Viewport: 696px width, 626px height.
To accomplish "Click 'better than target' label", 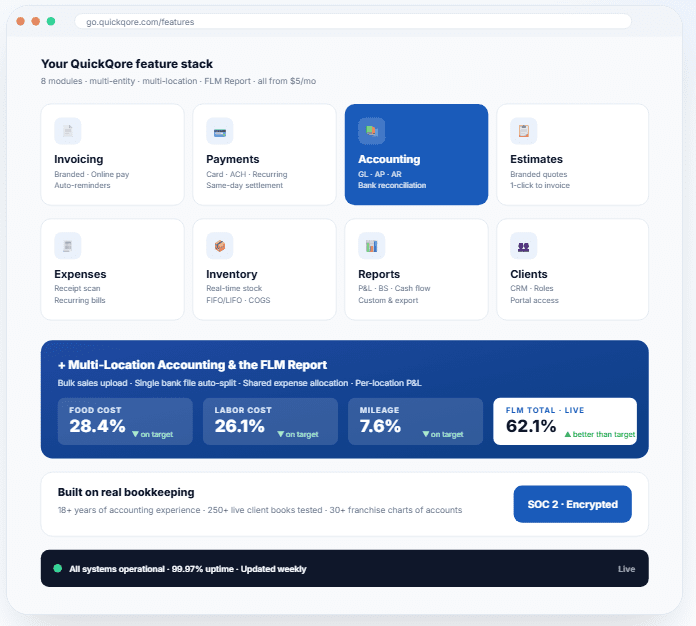I will [604, 434].
